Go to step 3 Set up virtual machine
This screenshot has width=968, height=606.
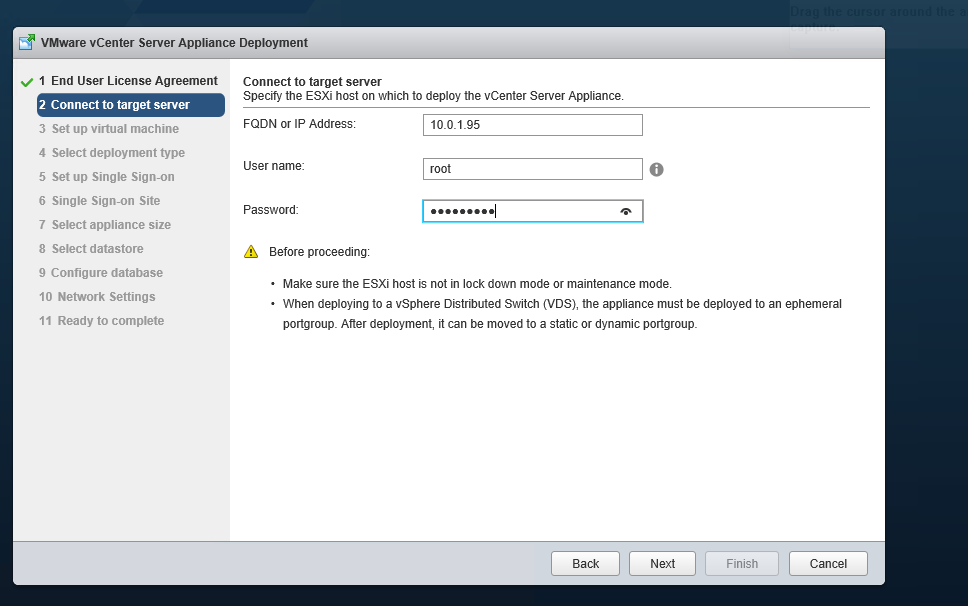(109, 128)
